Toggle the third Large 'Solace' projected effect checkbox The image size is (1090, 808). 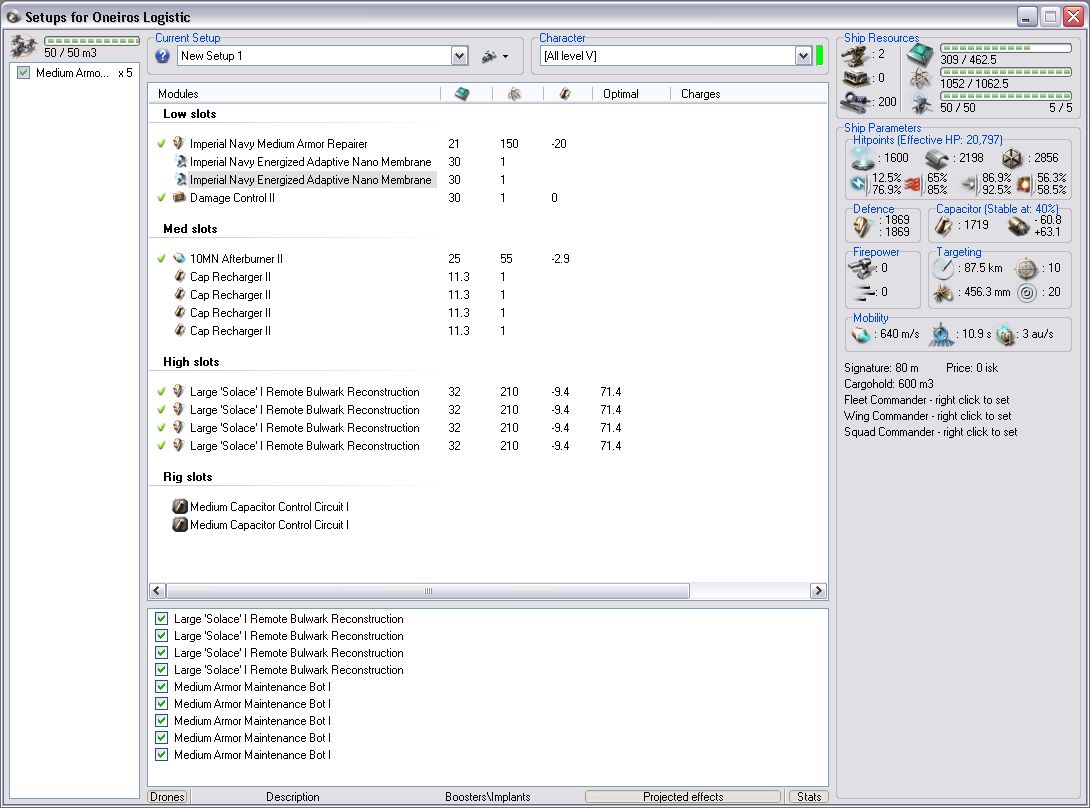click(x=161, y=652)
